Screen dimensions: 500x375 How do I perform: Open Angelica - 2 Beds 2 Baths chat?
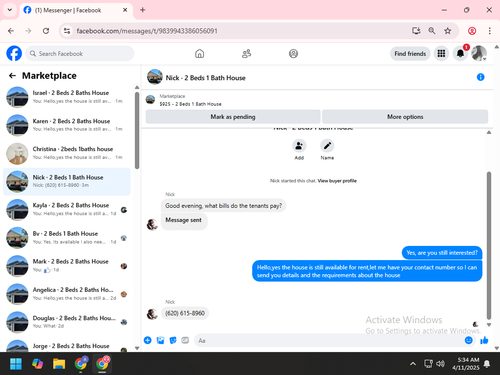click(67, 294)
